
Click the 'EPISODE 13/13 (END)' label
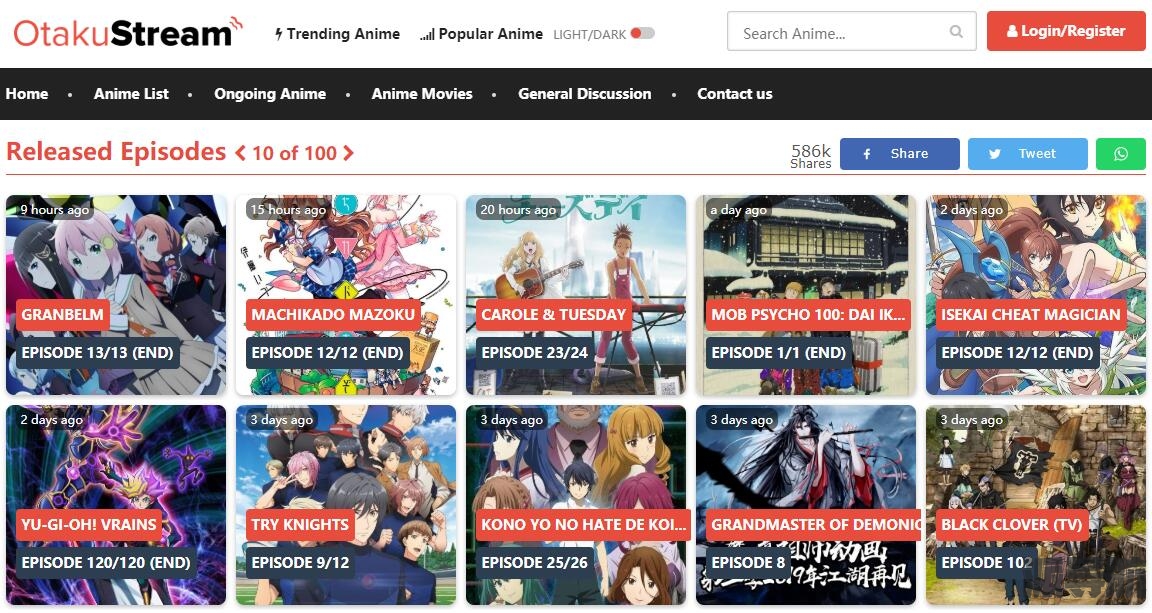click(97, 353)
